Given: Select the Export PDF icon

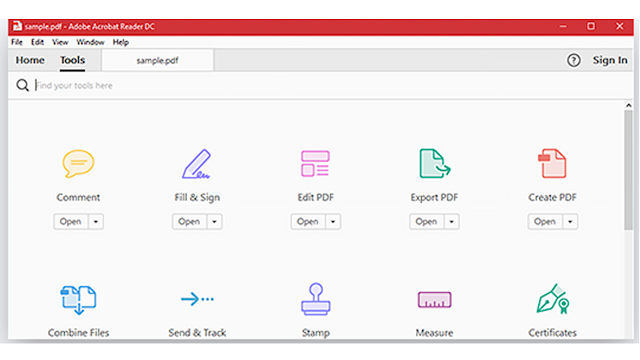Looking at the screenshot, I should [435, 164].
